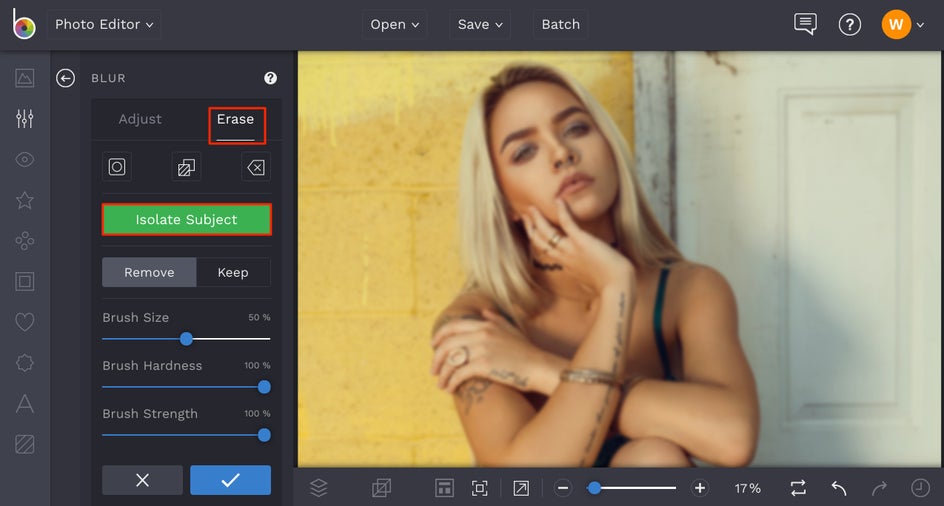
Task: Redo the last action
Action: click(880, 488)
